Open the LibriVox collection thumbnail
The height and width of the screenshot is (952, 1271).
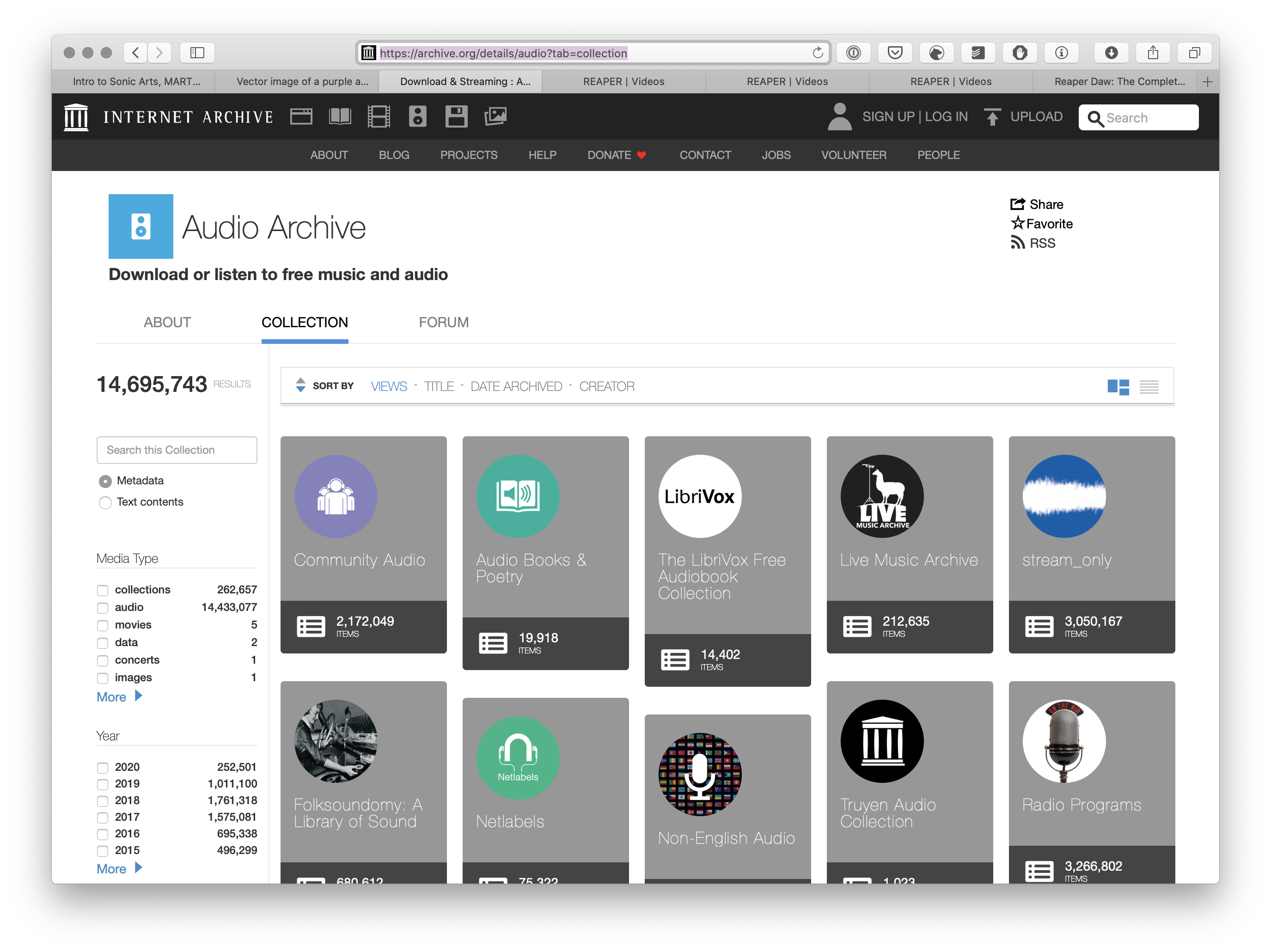click(700, 496)
